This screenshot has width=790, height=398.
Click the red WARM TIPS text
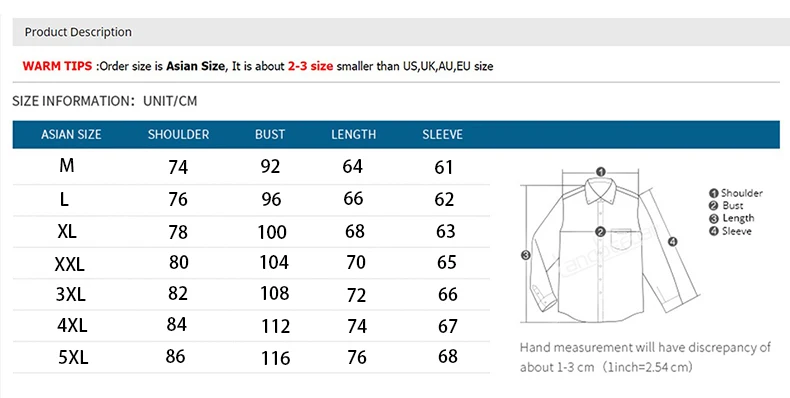(x=57, y=66)
